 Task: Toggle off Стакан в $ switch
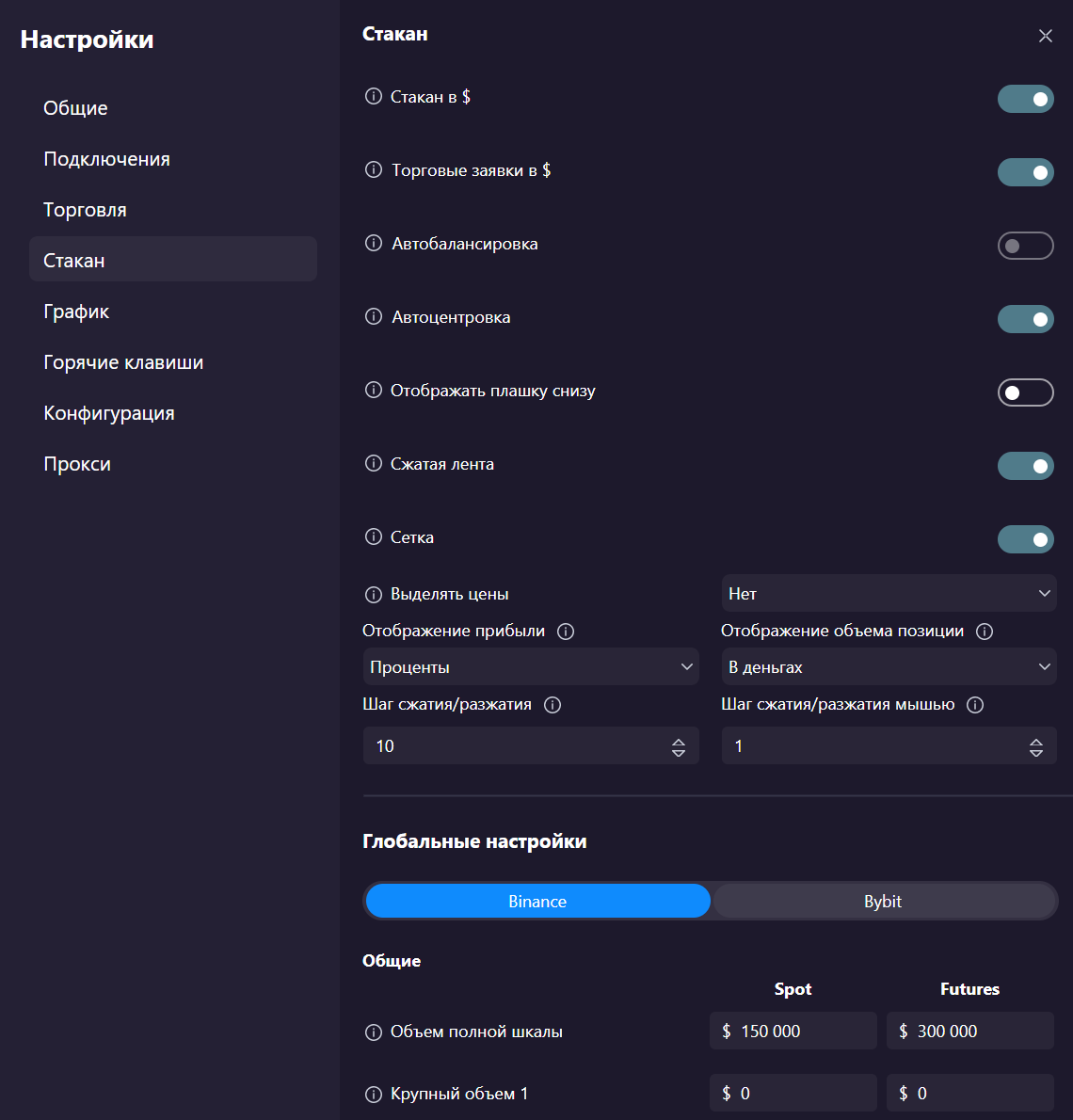click(1025, 99)
